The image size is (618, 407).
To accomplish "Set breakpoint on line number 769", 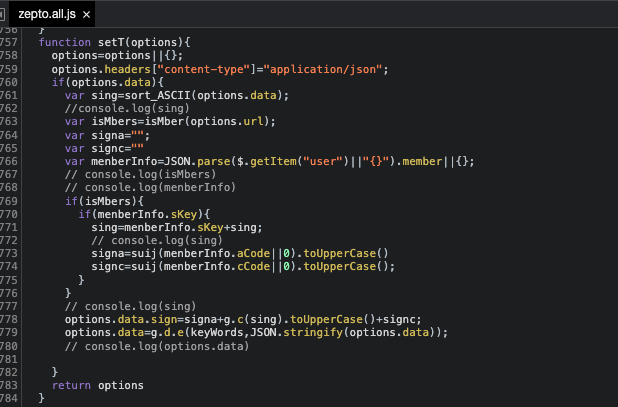I will [9, 201].
